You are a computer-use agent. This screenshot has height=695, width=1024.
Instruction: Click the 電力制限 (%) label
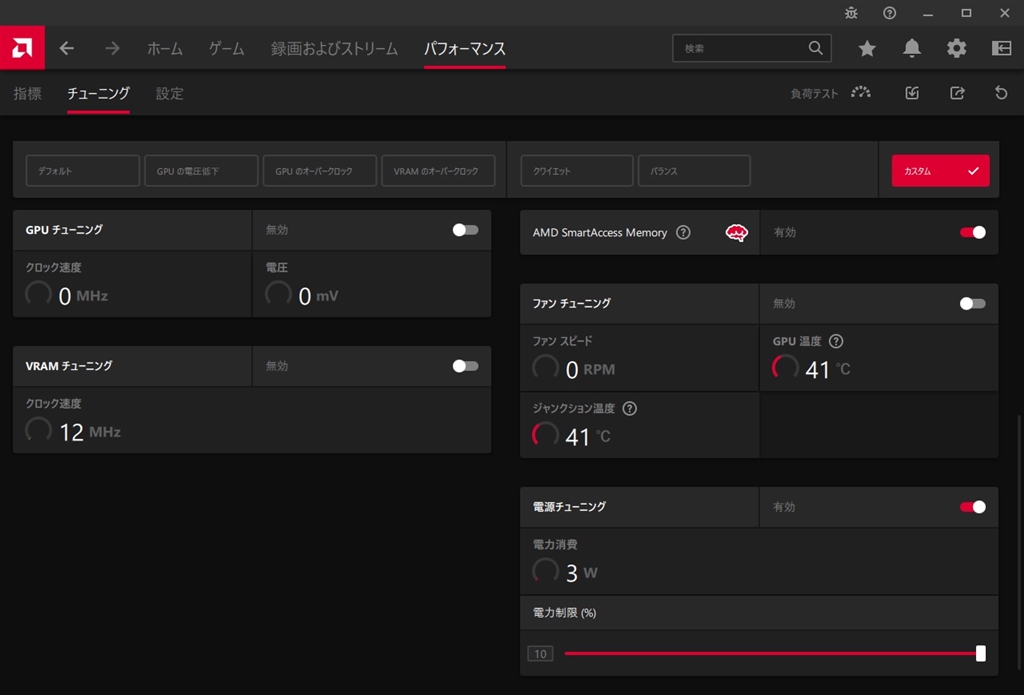click(x=564, y=613)
